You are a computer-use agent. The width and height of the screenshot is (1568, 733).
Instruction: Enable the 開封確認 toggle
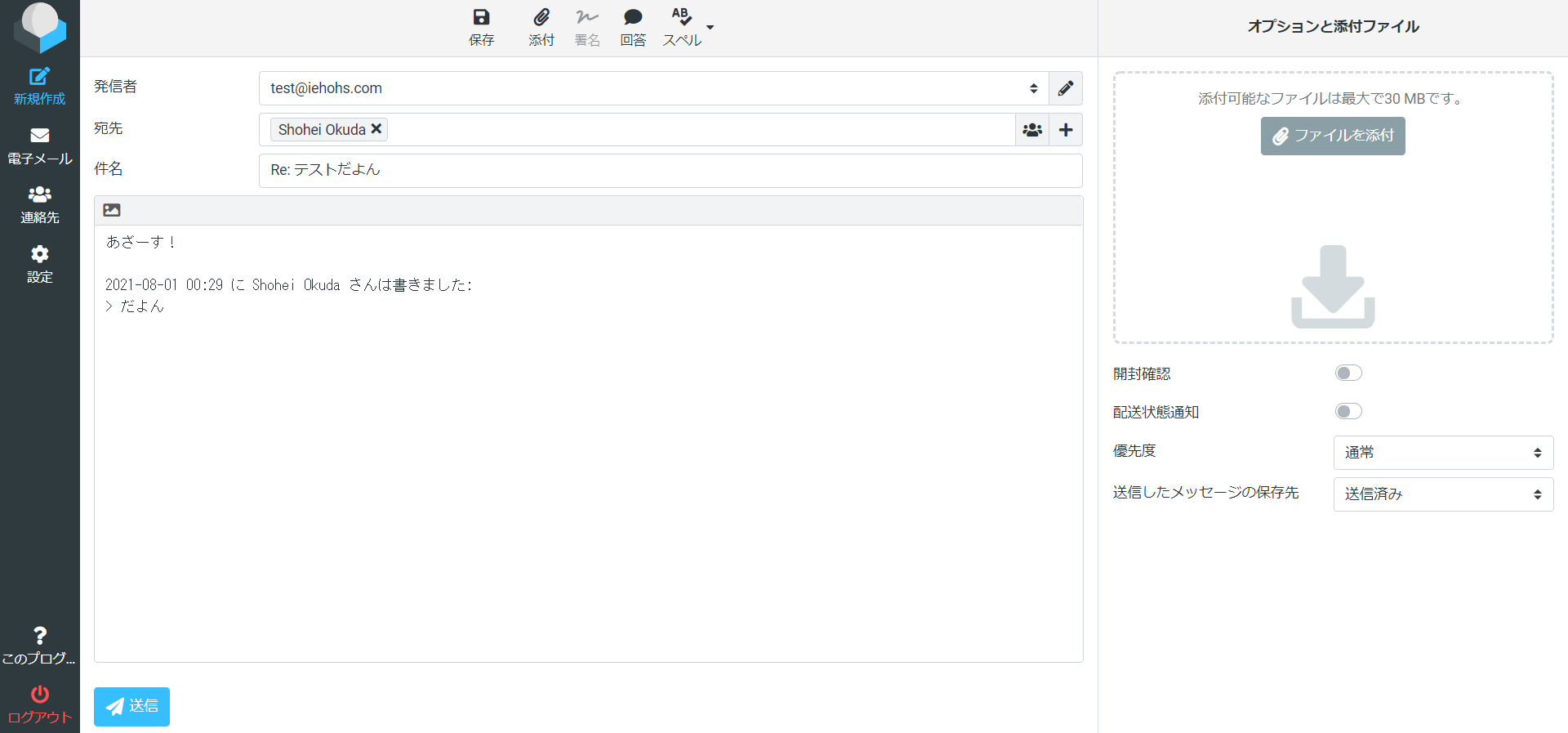point(1348,373)
